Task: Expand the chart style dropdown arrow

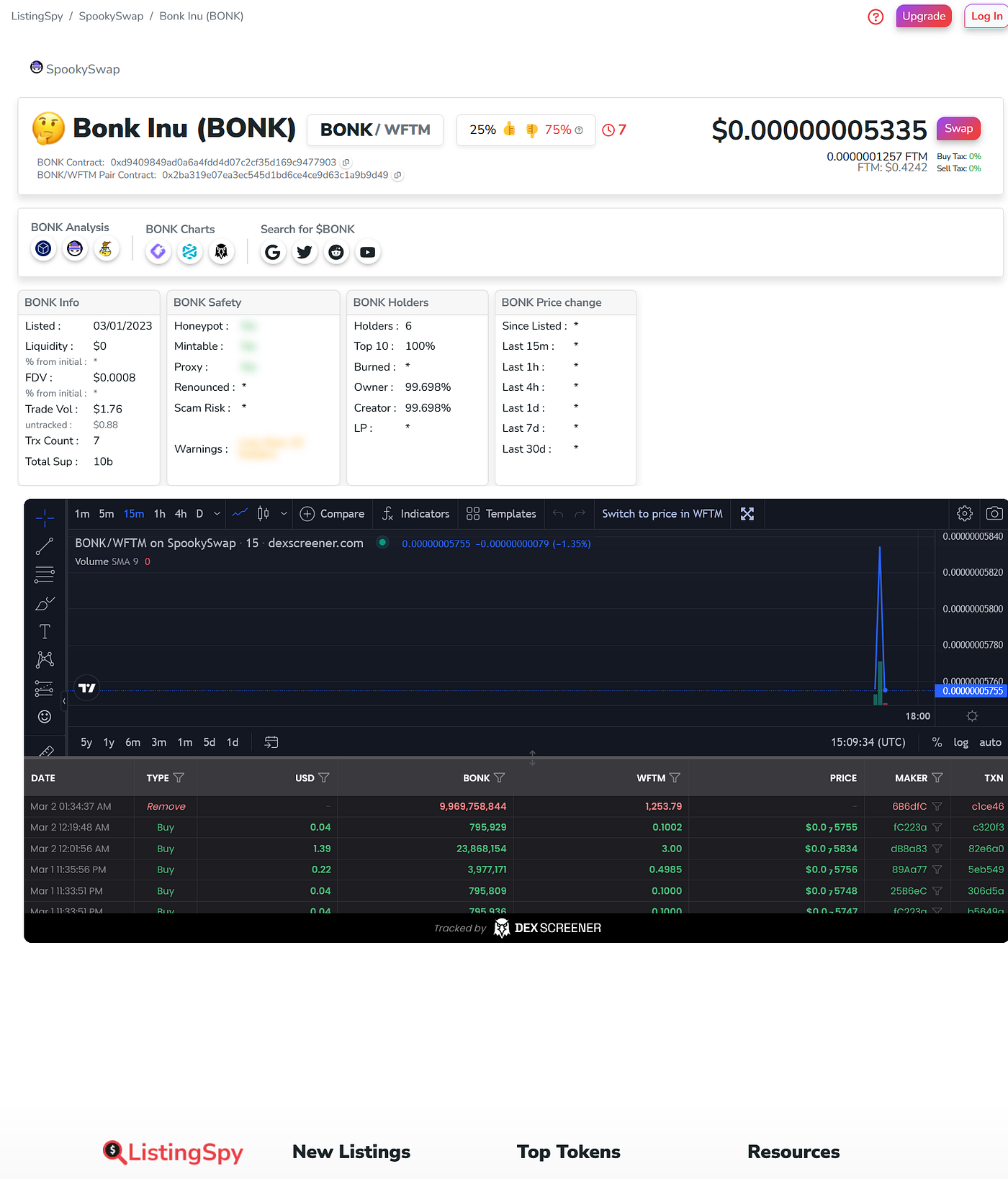Action: [284, 514]
